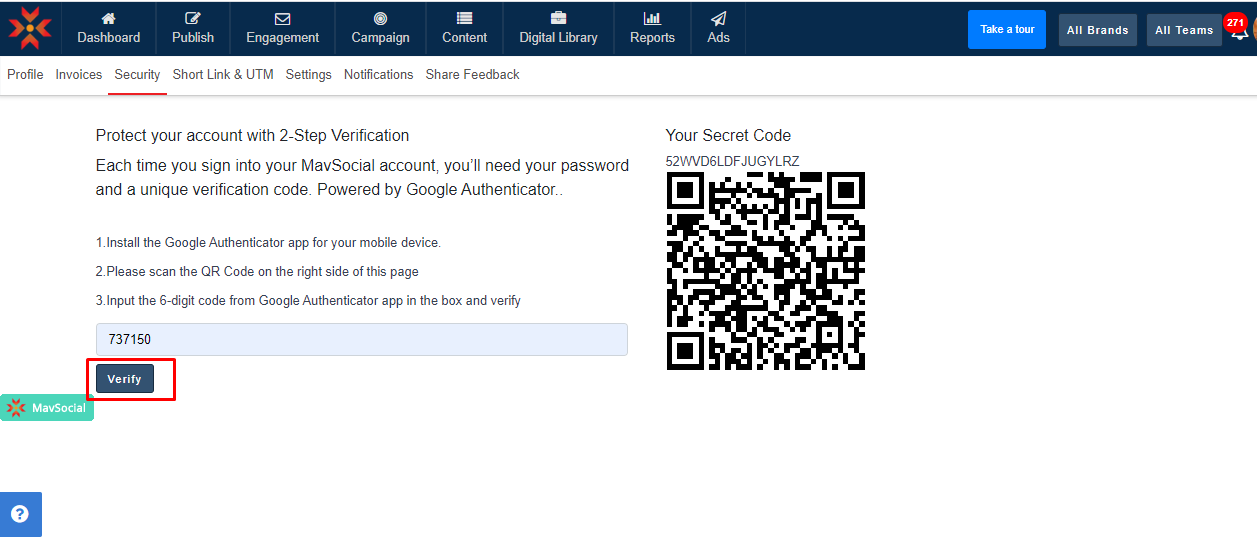Viewport: 1257px width, 548px height.
Task: Open Ads paper plane icon
Action: 718,19
